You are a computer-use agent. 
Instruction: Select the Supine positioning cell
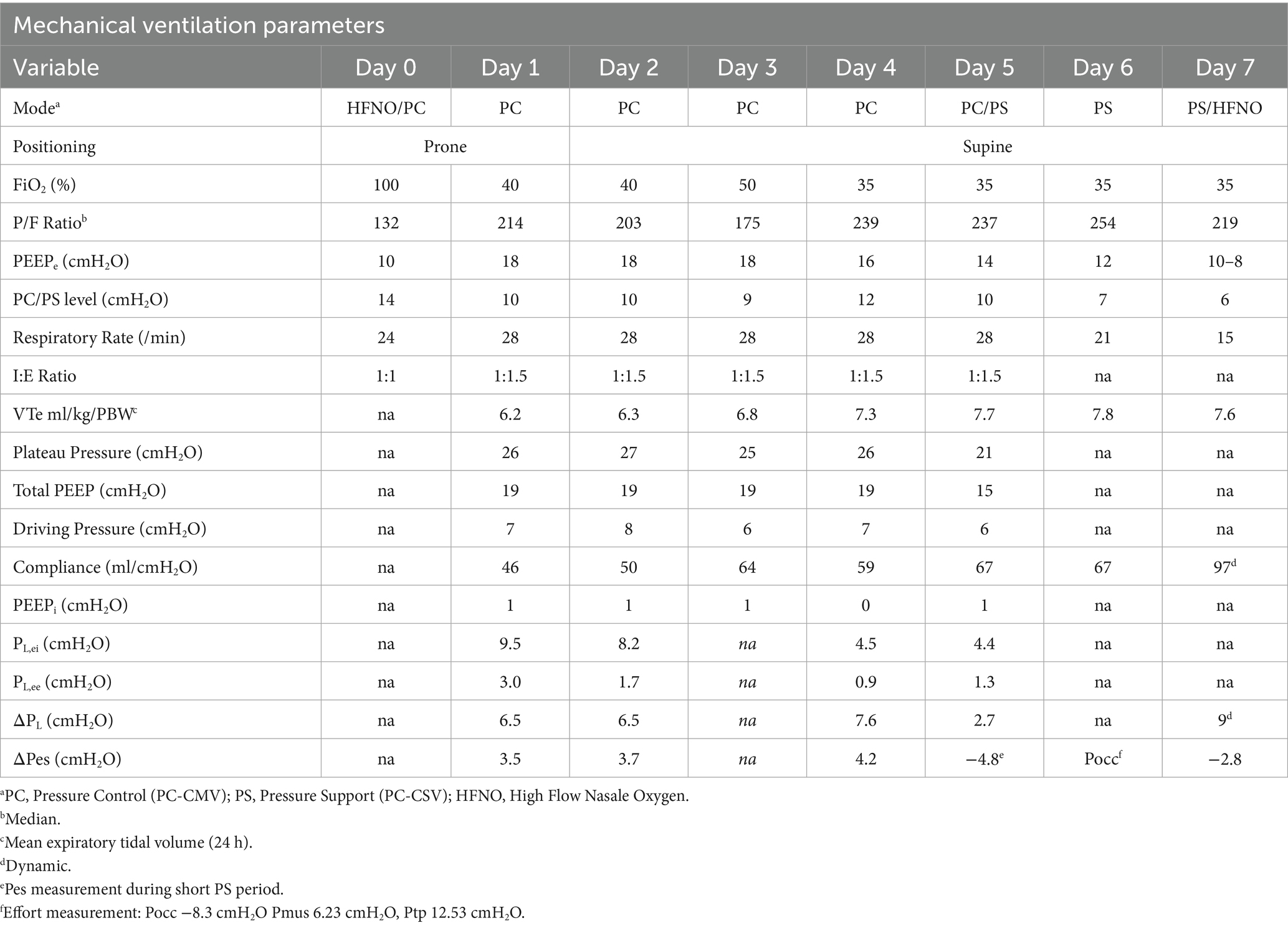[987, 146]
